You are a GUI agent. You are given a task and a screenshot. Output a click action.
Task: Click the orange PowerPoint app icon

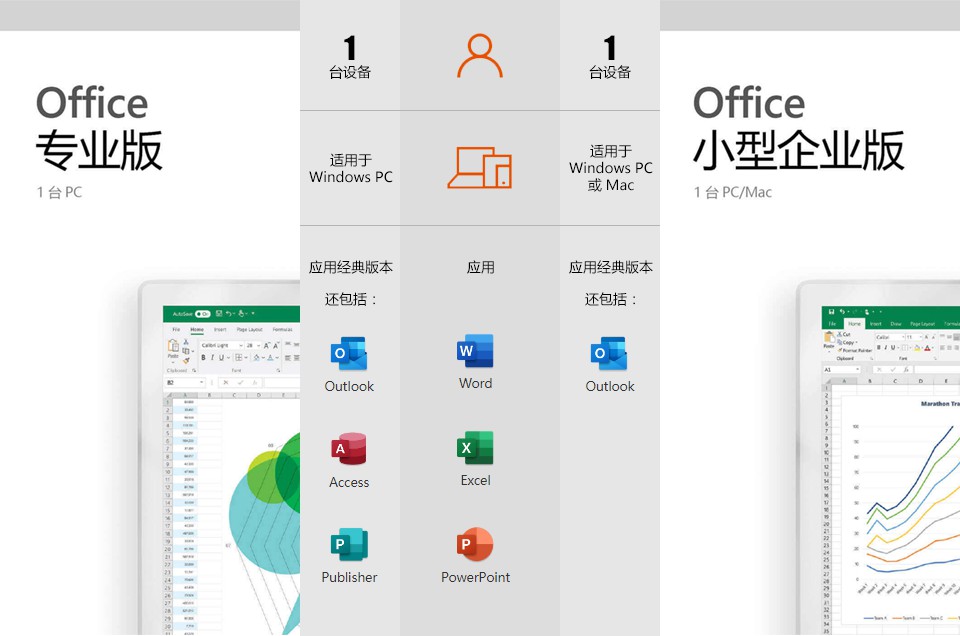click(475, 544)
